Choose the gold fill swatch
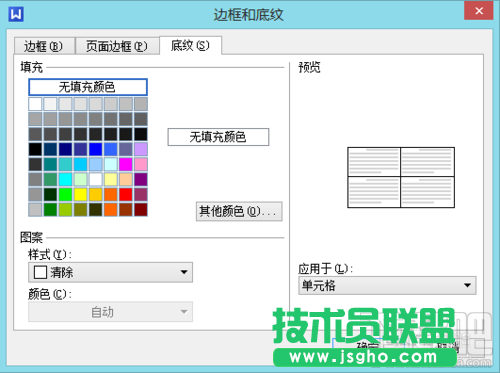The width and height of the screenshot is (500, 373). (x=95, y=195)
